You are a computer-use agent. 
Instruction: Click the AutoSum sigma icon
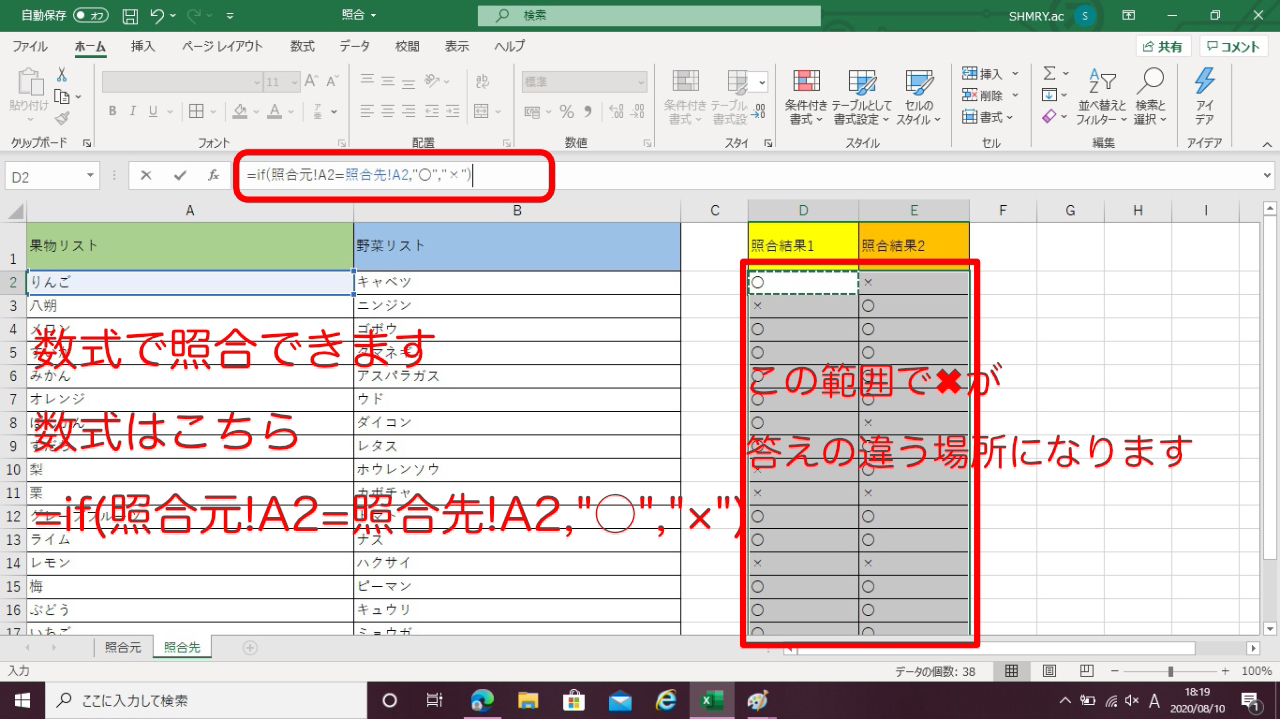point(1049,74)
